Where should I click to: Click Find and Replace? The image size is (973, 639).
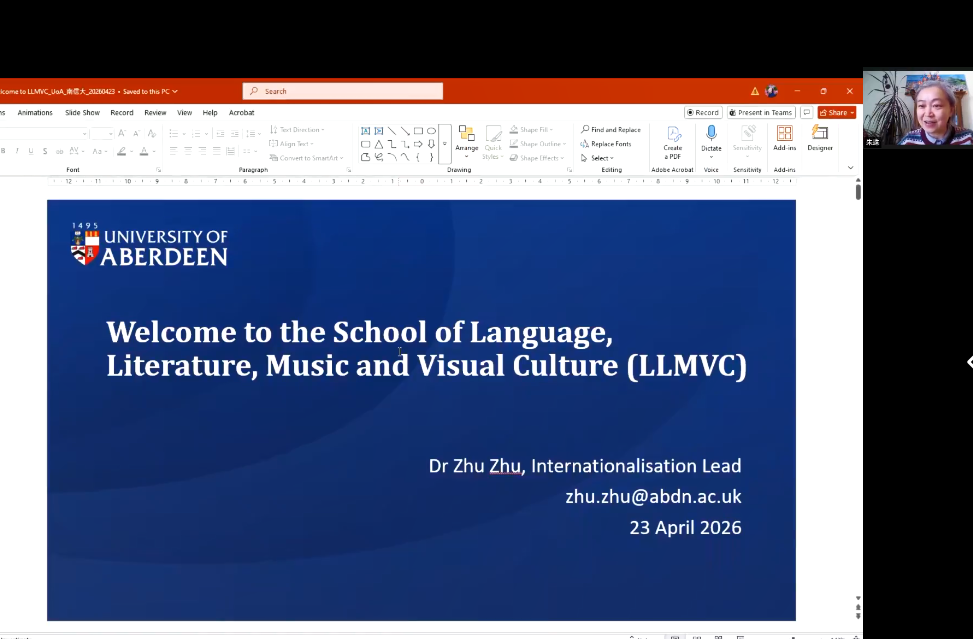coord(611,130)
